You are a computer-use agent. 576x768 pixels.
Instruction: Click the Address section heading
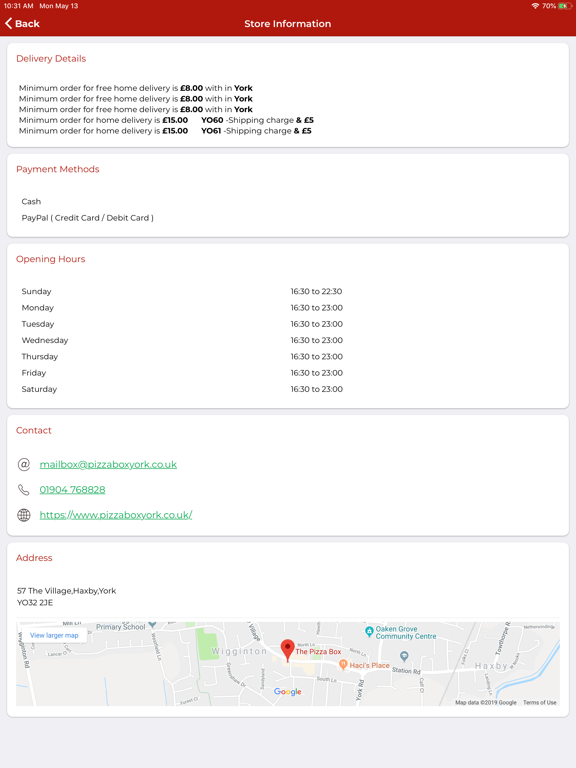coord(34,558)
